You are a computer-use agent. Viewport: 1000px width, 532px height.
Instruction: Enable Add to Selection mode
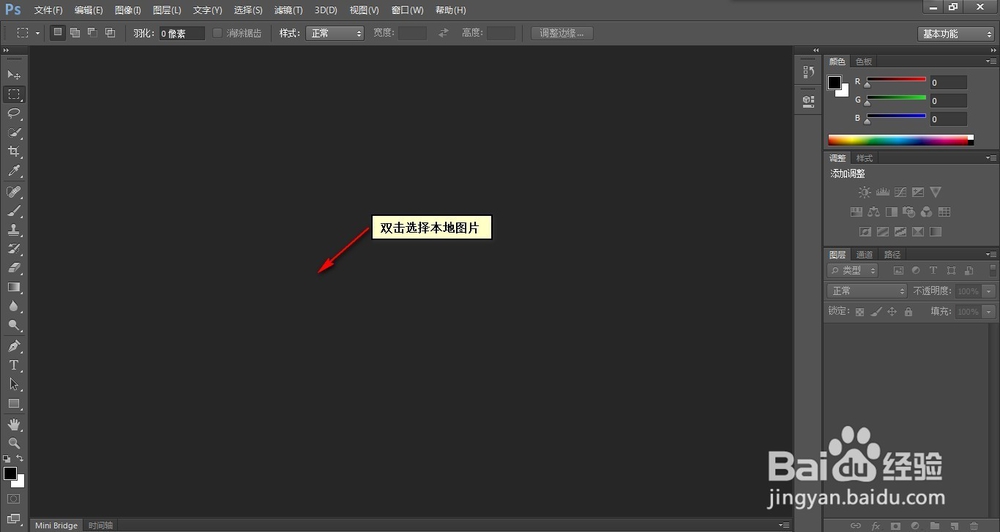[75, 33]
